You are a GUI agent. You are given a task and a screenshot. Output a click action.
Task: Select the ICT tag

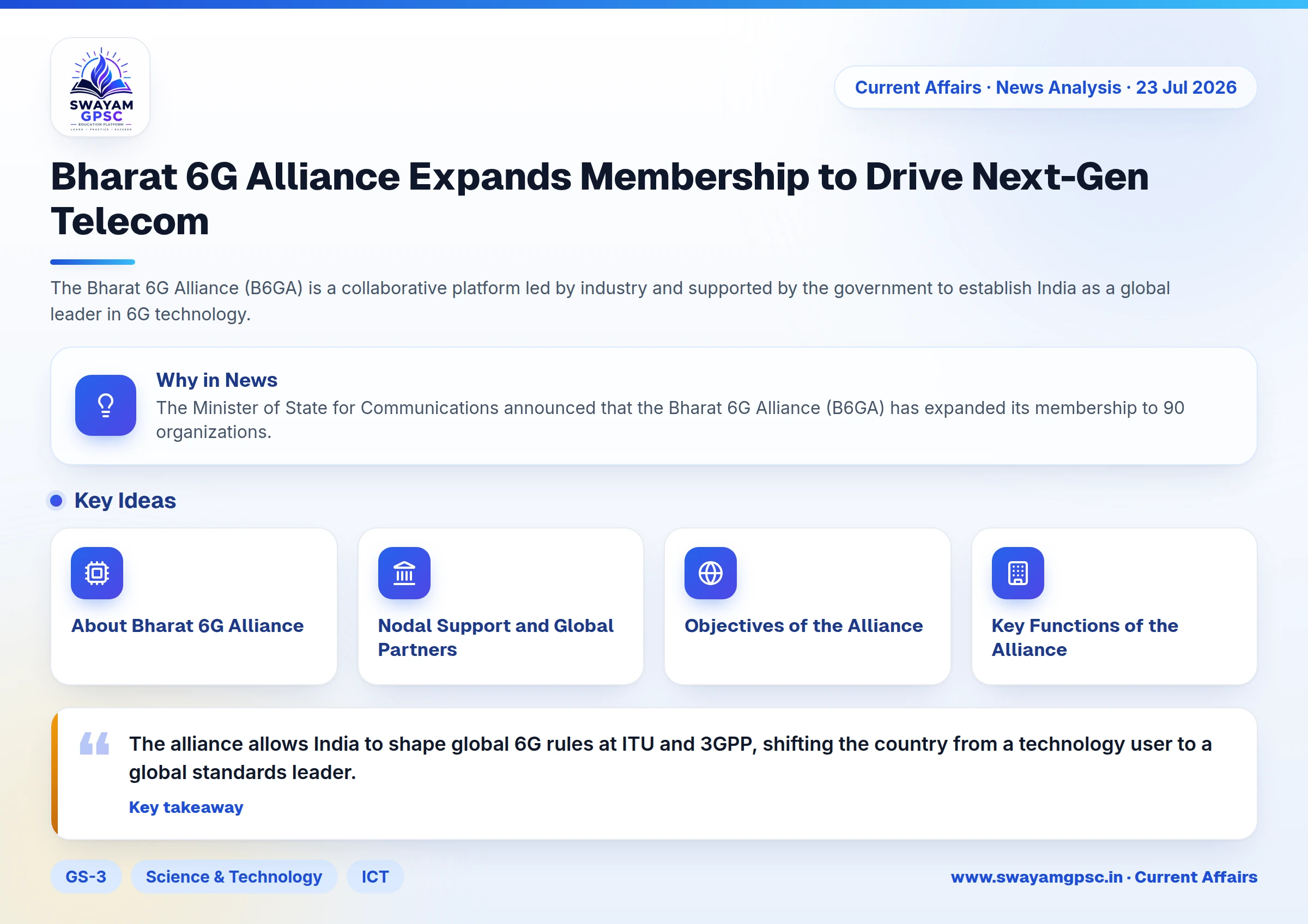pos(376,876)
